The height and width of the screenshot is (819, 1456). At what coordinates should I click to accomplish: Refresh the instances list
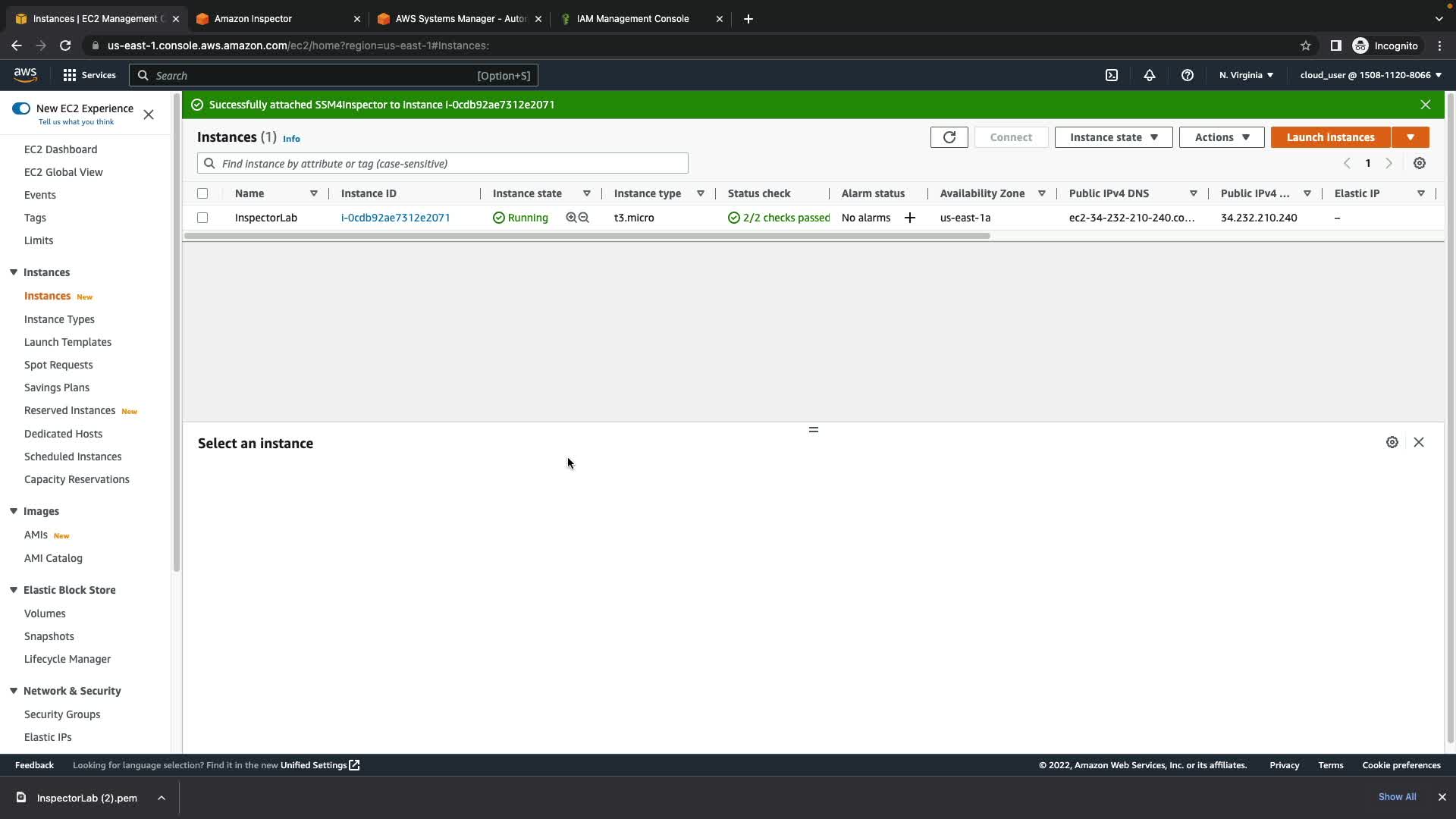949,137
